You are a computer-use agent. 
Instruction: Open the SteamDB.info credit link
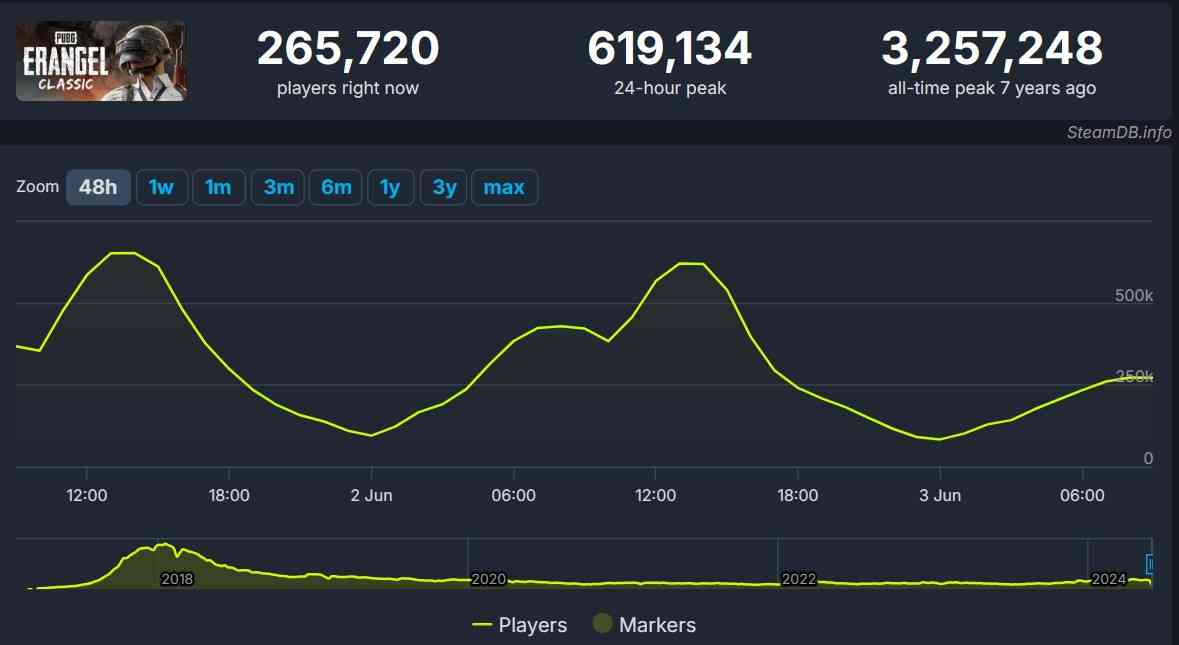pos(1118,133)
